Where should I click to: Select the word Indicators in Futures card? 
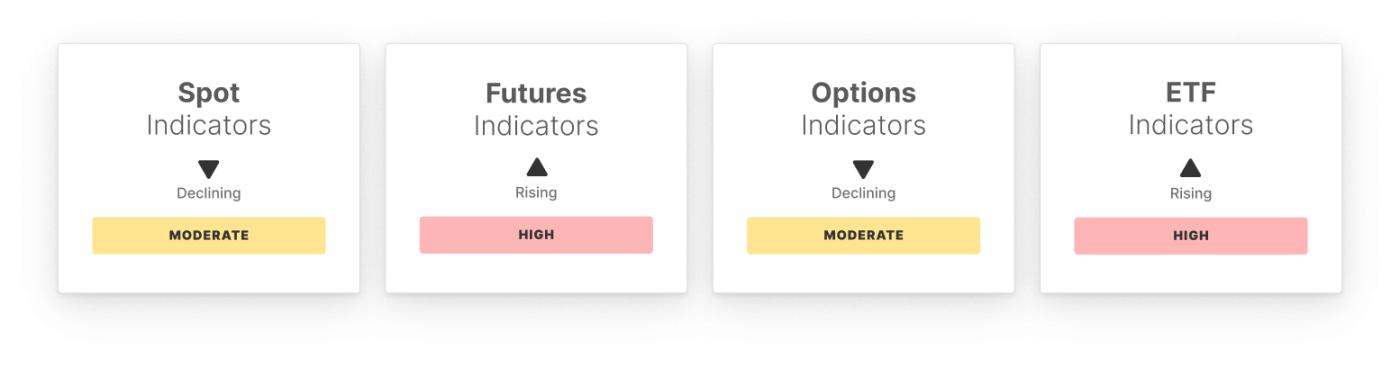coord(536,126)
